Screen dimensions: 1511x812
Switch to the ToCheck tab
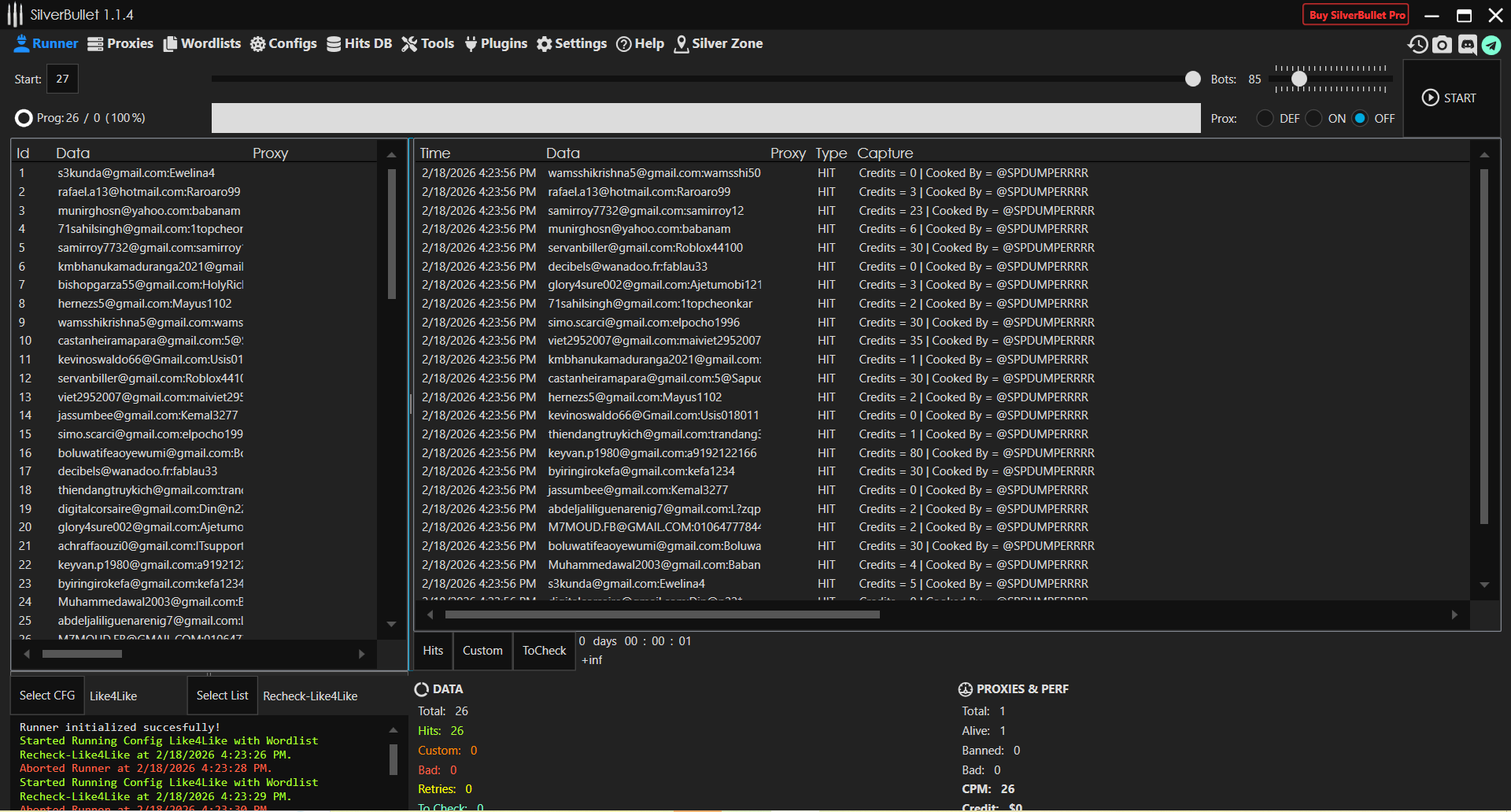545,651
